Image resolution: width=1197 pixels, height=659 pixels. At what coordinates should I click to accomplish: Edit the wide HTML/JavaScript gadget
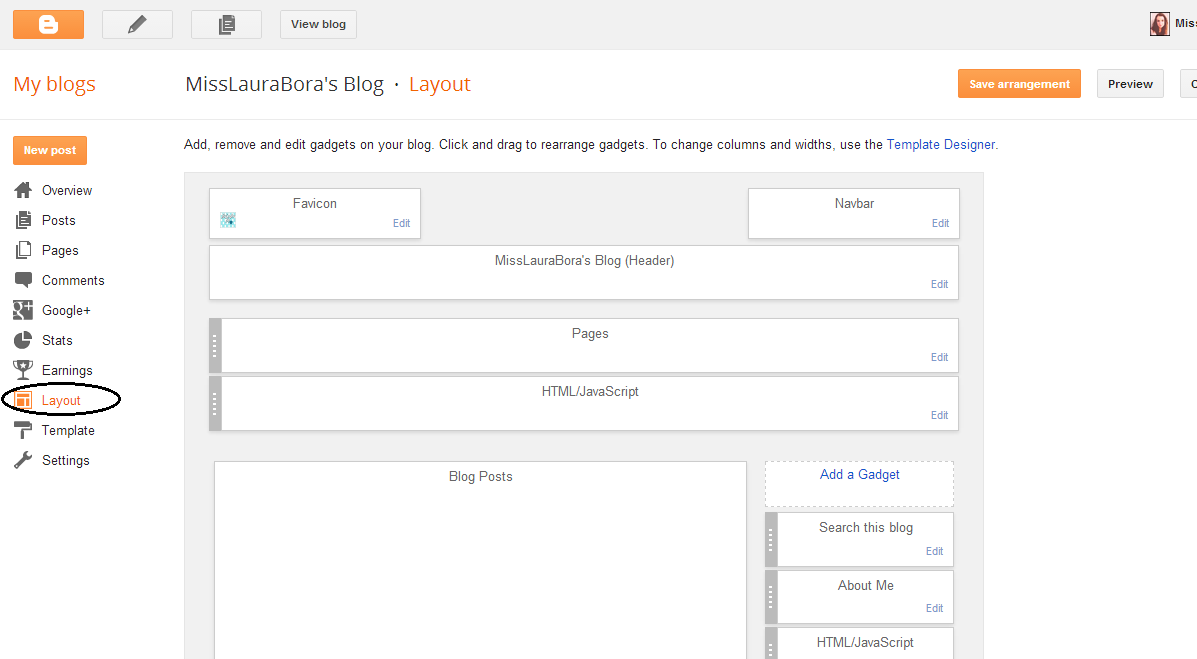939,415
